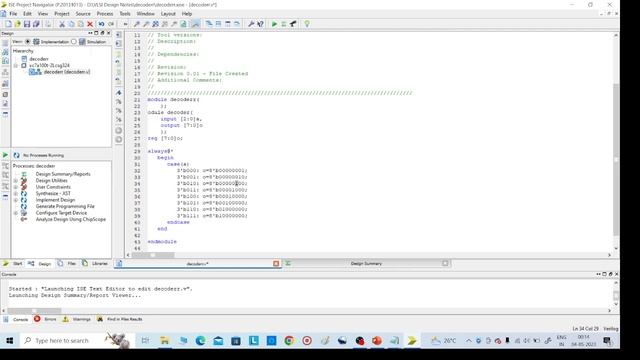
Task: Click the New file toolbar icon
Action: point(8,24)
